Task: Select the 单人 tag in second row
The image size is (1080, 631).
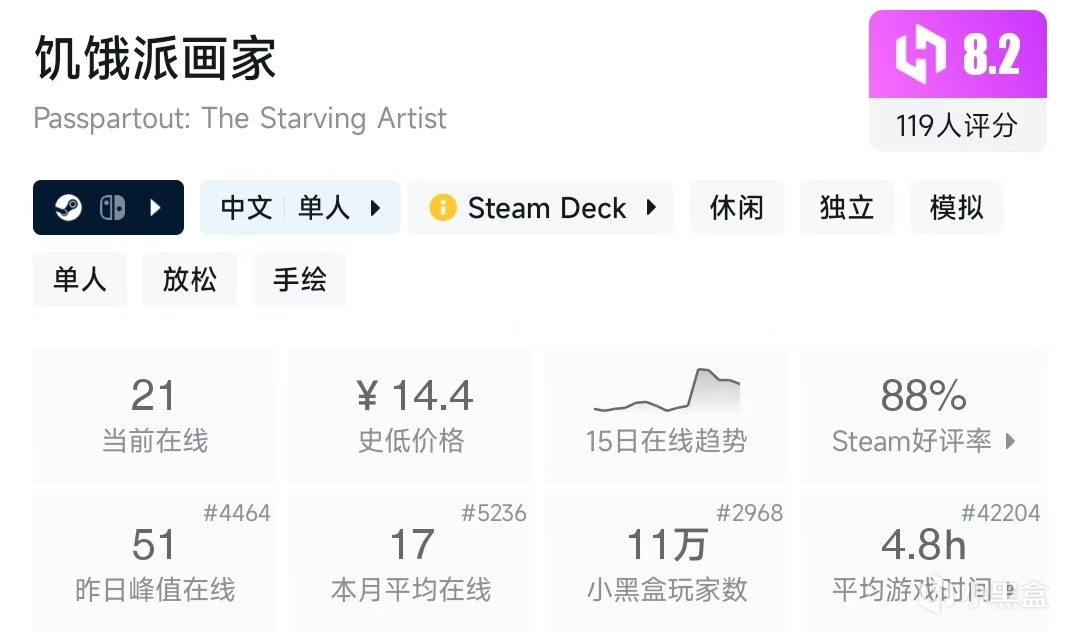Action: click(x=80, y=279)
